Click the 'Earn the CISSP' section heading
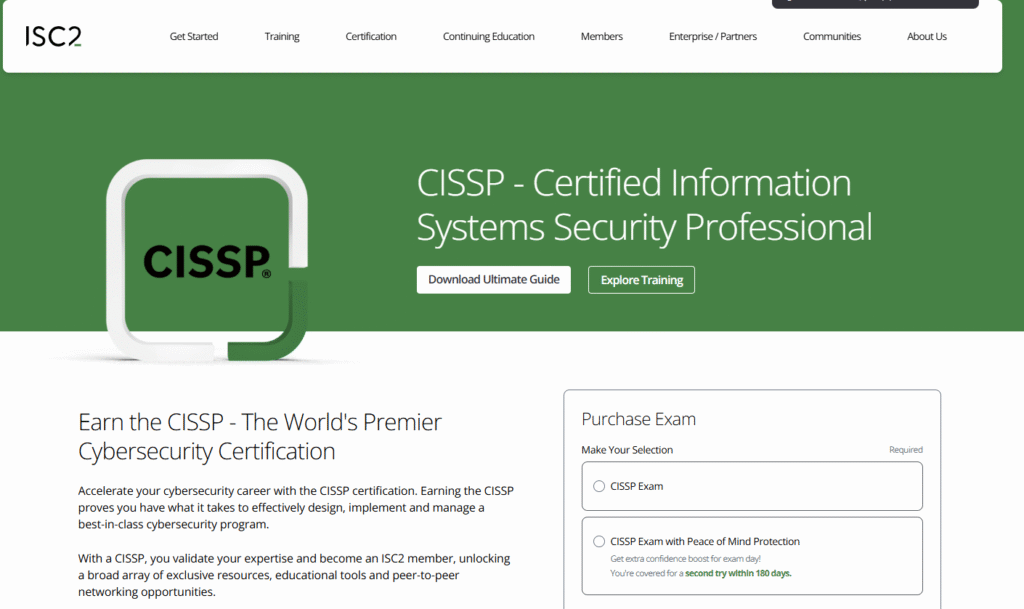Screen dimensions: 1024x609 260,437
